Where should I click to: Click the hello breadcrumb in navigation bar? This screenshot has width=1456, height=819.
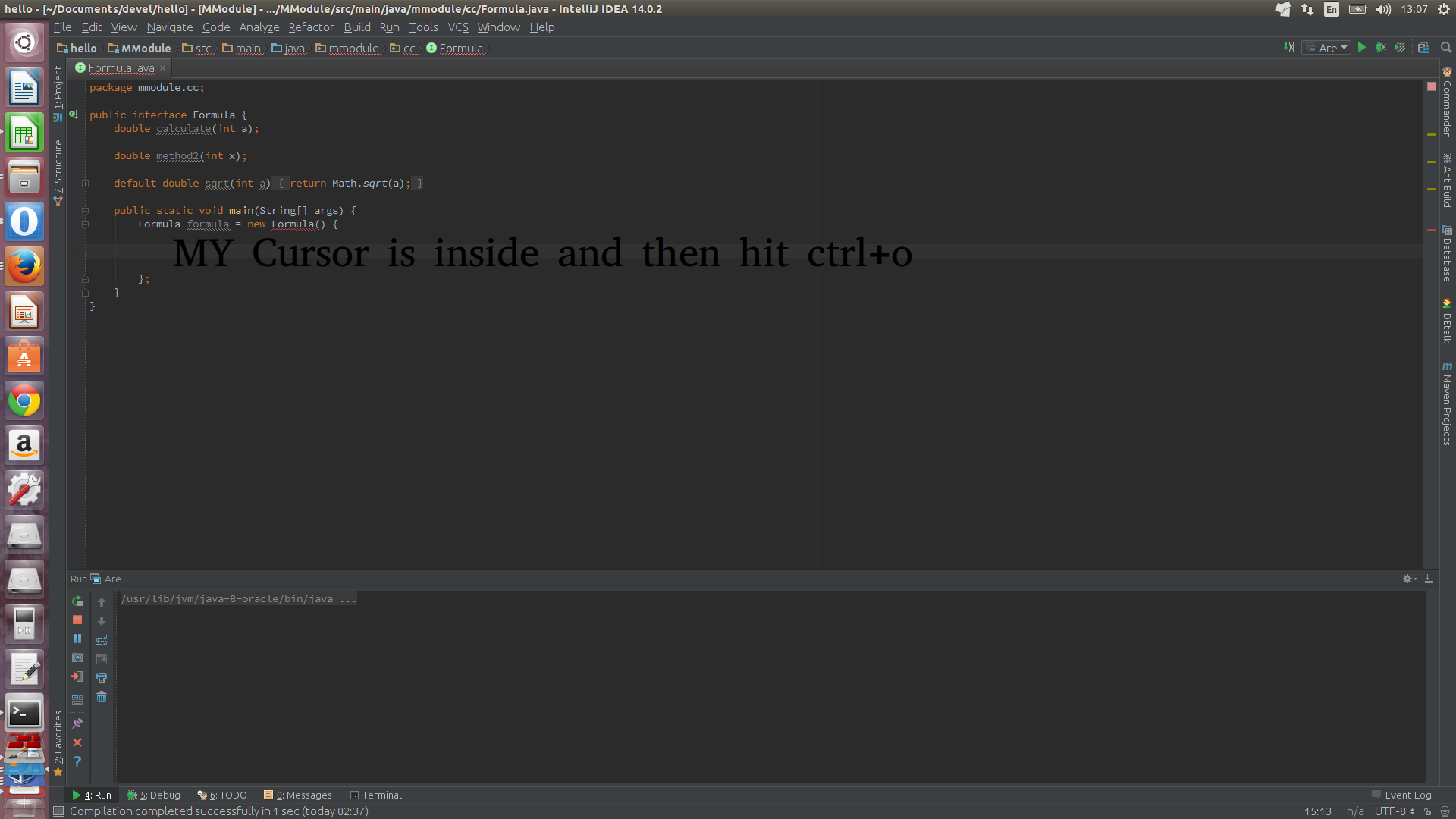point(77,49)
